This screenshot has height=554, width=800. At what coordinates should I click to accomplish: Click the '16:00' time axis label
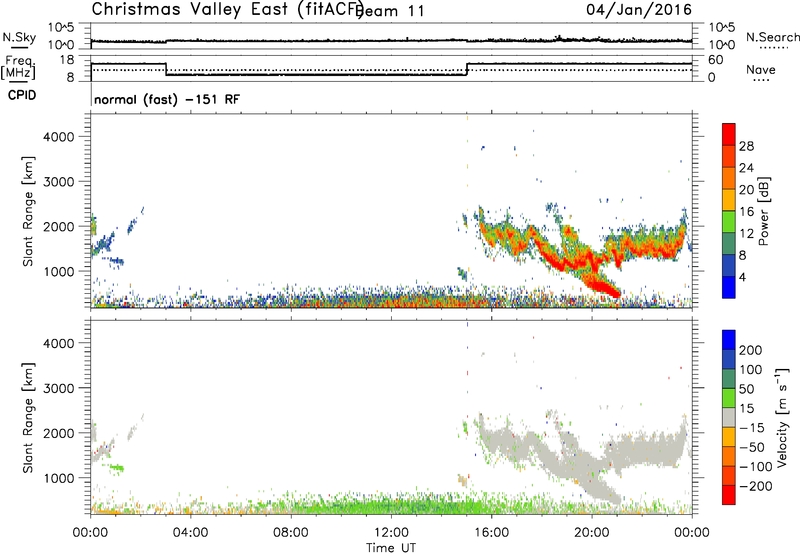pos(491,533)
